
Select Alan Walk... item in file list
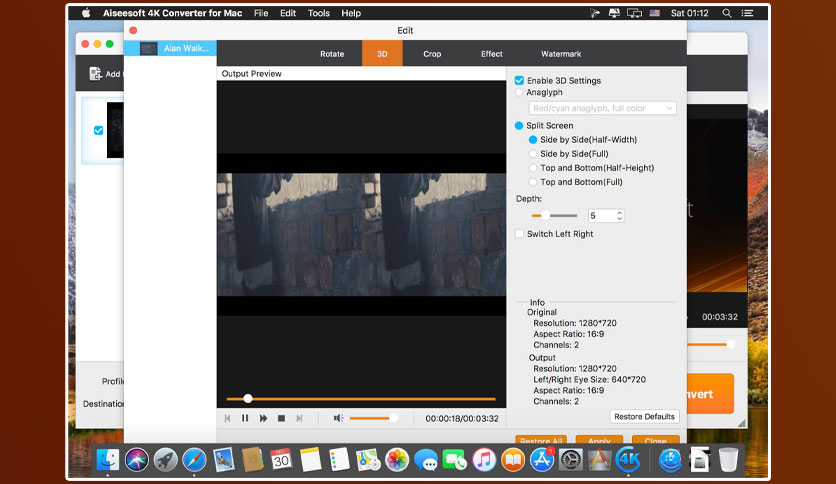pos(170,48)
